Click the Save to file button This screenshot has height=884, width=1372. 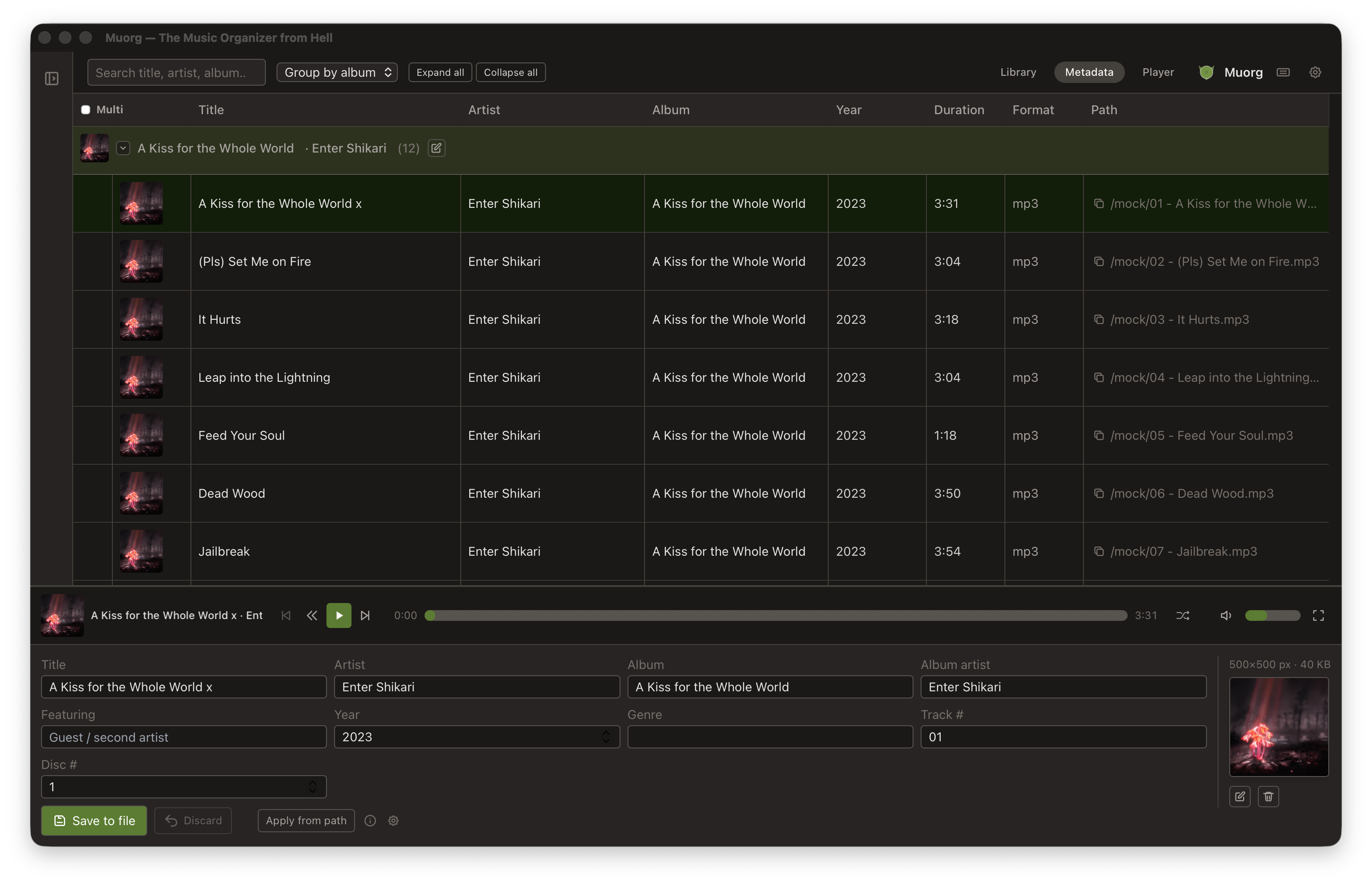94,820
